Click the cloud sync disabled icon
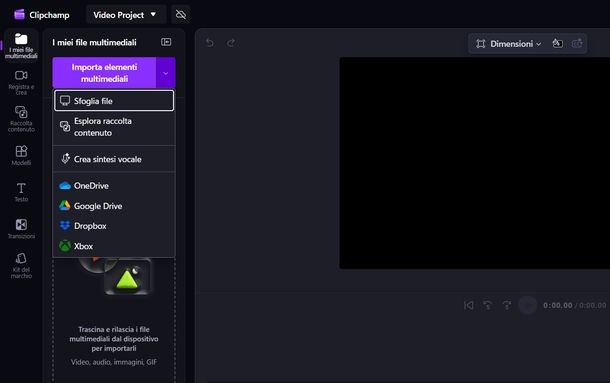 point(181,15)
